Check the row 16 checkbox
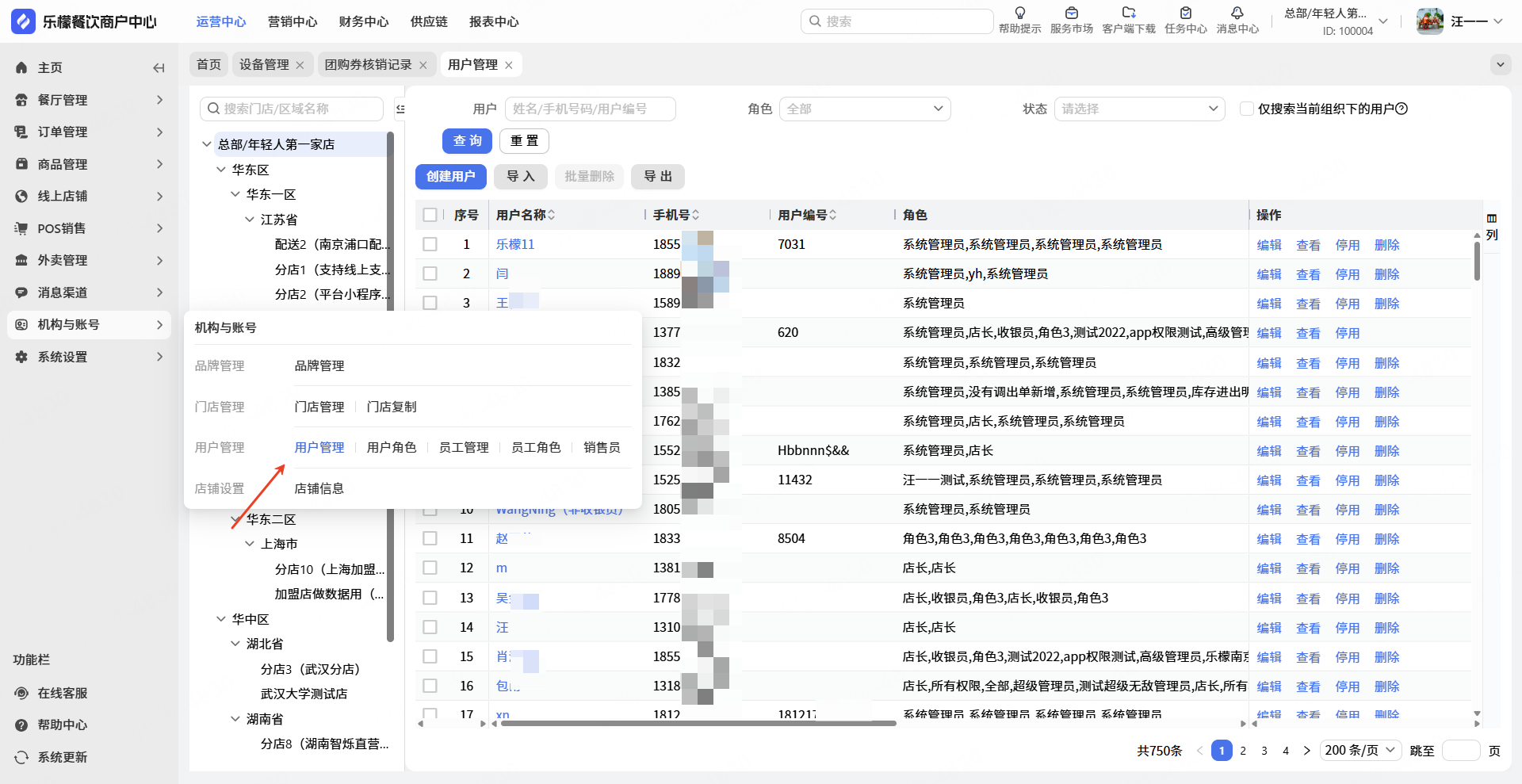Image resolution: width=1522 pixels, height=784 pixels. [430, 686]
